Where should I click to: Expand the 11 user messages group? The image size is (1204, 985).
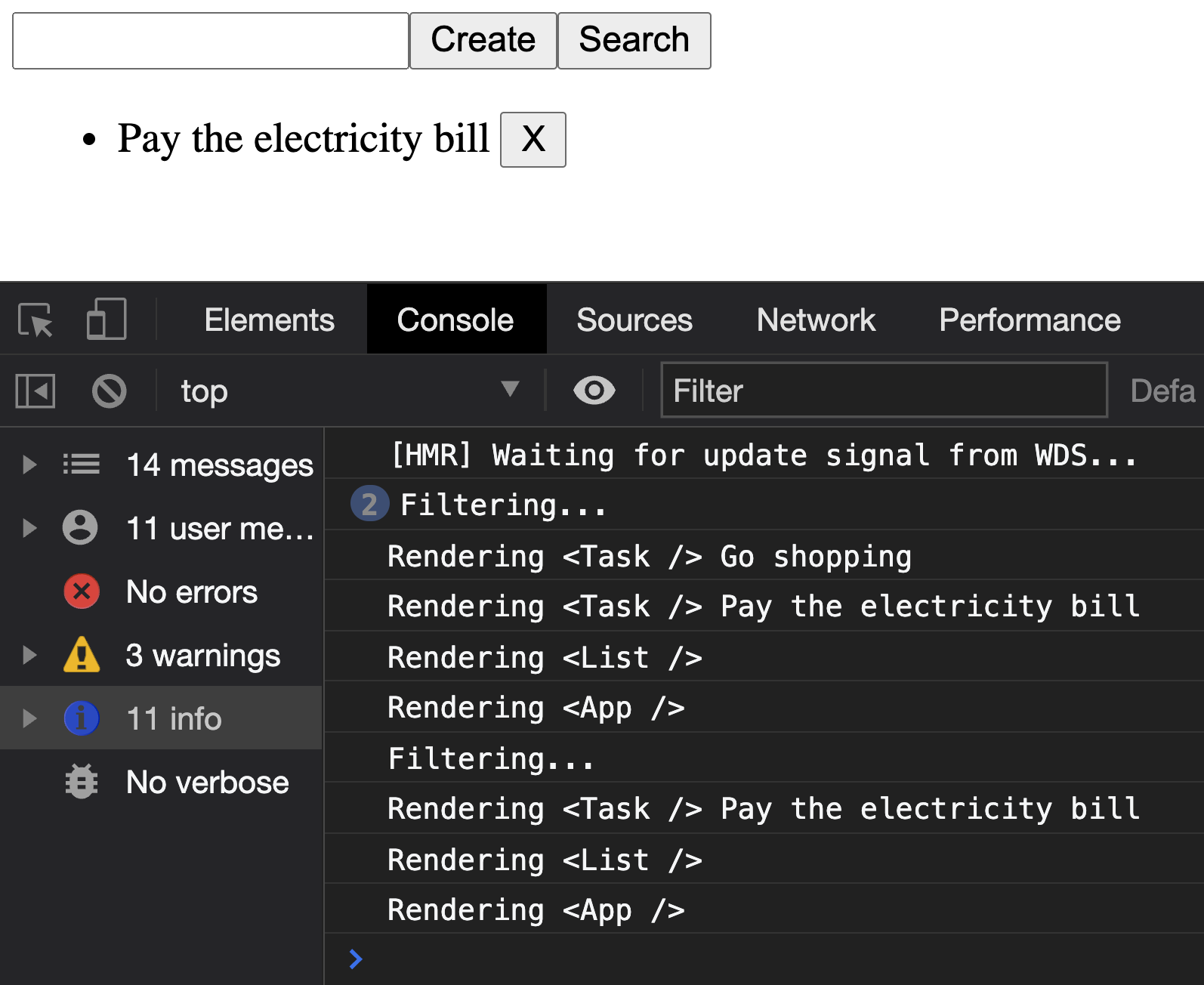(x=29, y=528)
